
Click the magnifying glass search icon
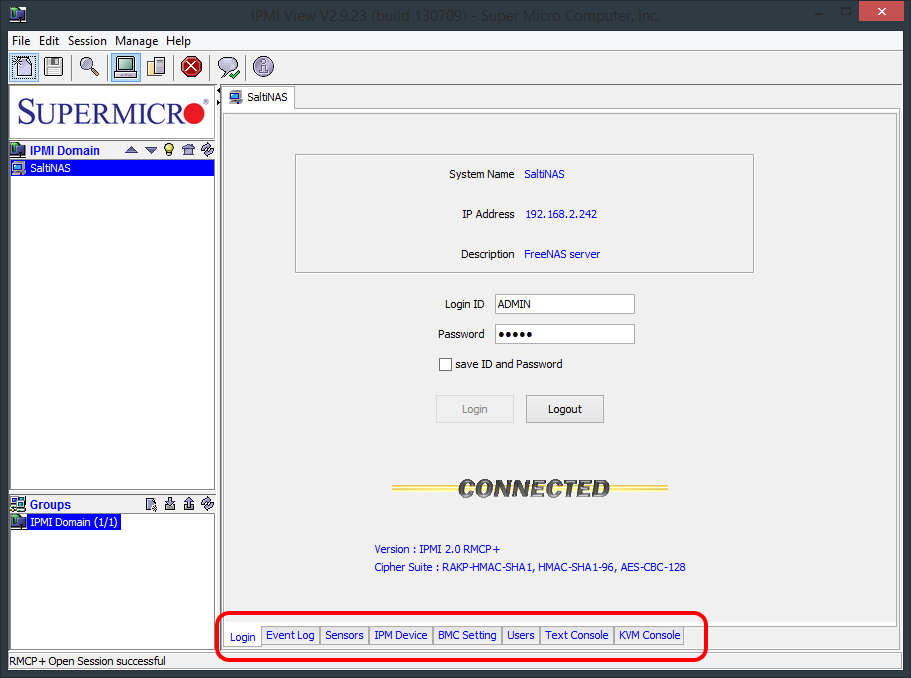click(x=89, y=67)
